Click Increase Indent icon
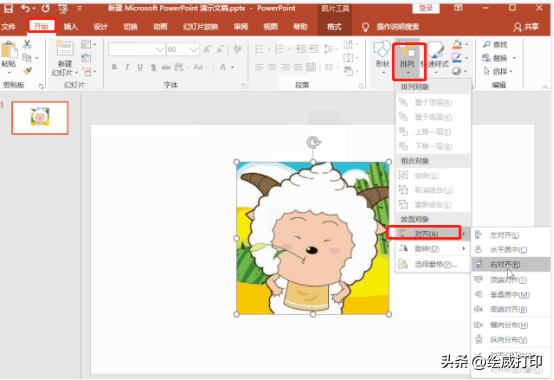Image resolution: width=554 pixels, height=380 pixels. pos(314,49)
